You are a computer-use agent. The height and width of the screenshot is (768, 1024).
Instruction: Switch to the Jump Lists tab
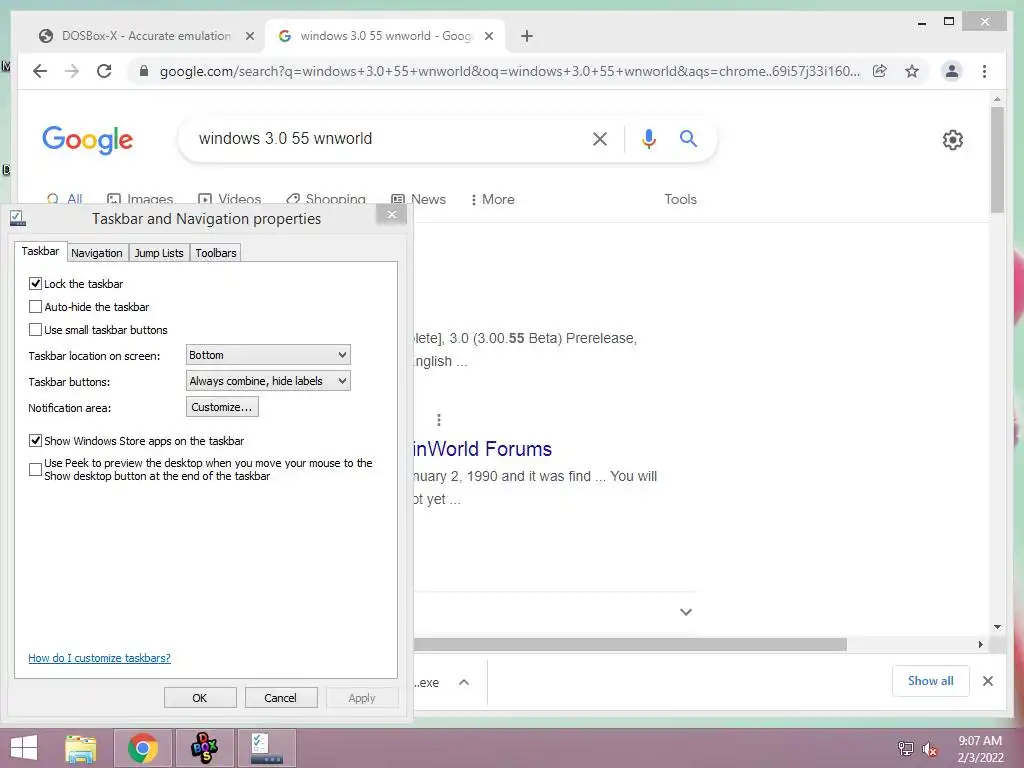point(159,253)
